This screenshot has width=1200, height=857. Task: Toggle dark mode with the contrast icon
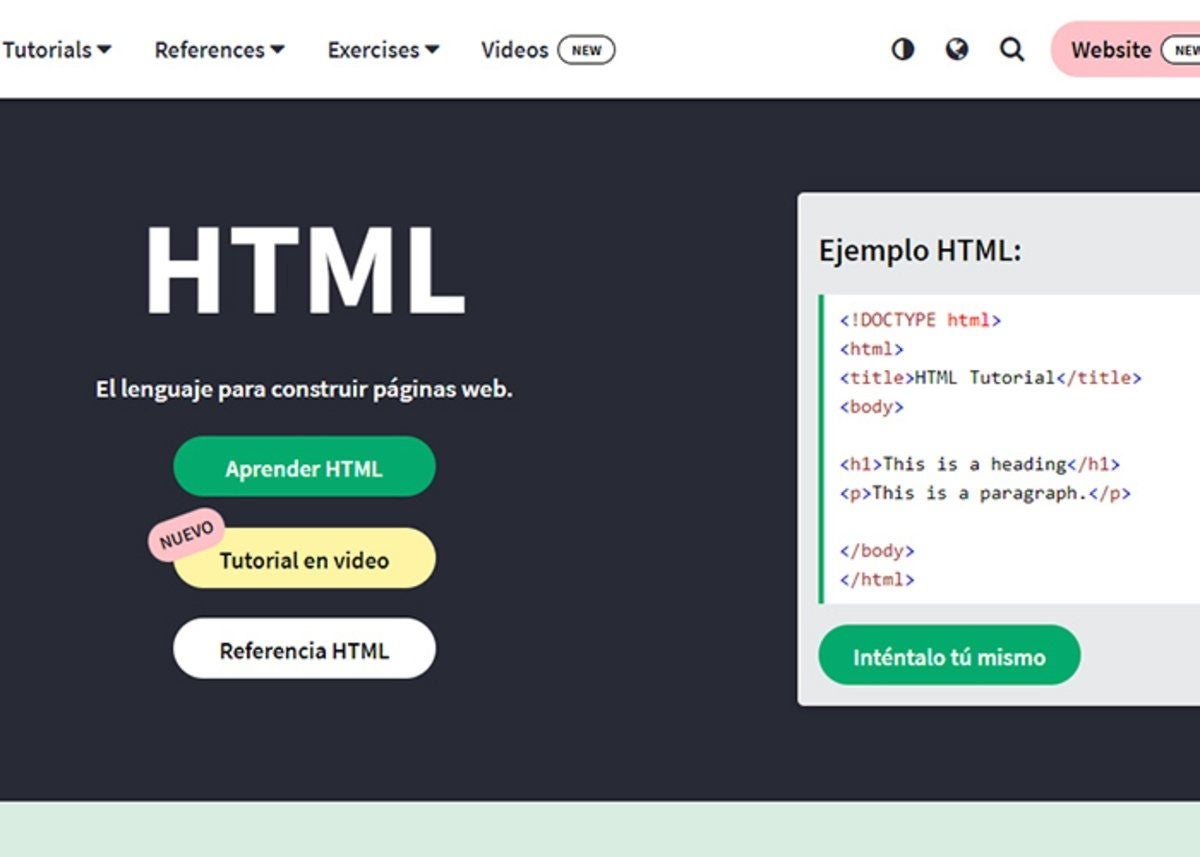pyautogui.click(x=903, y=49)
